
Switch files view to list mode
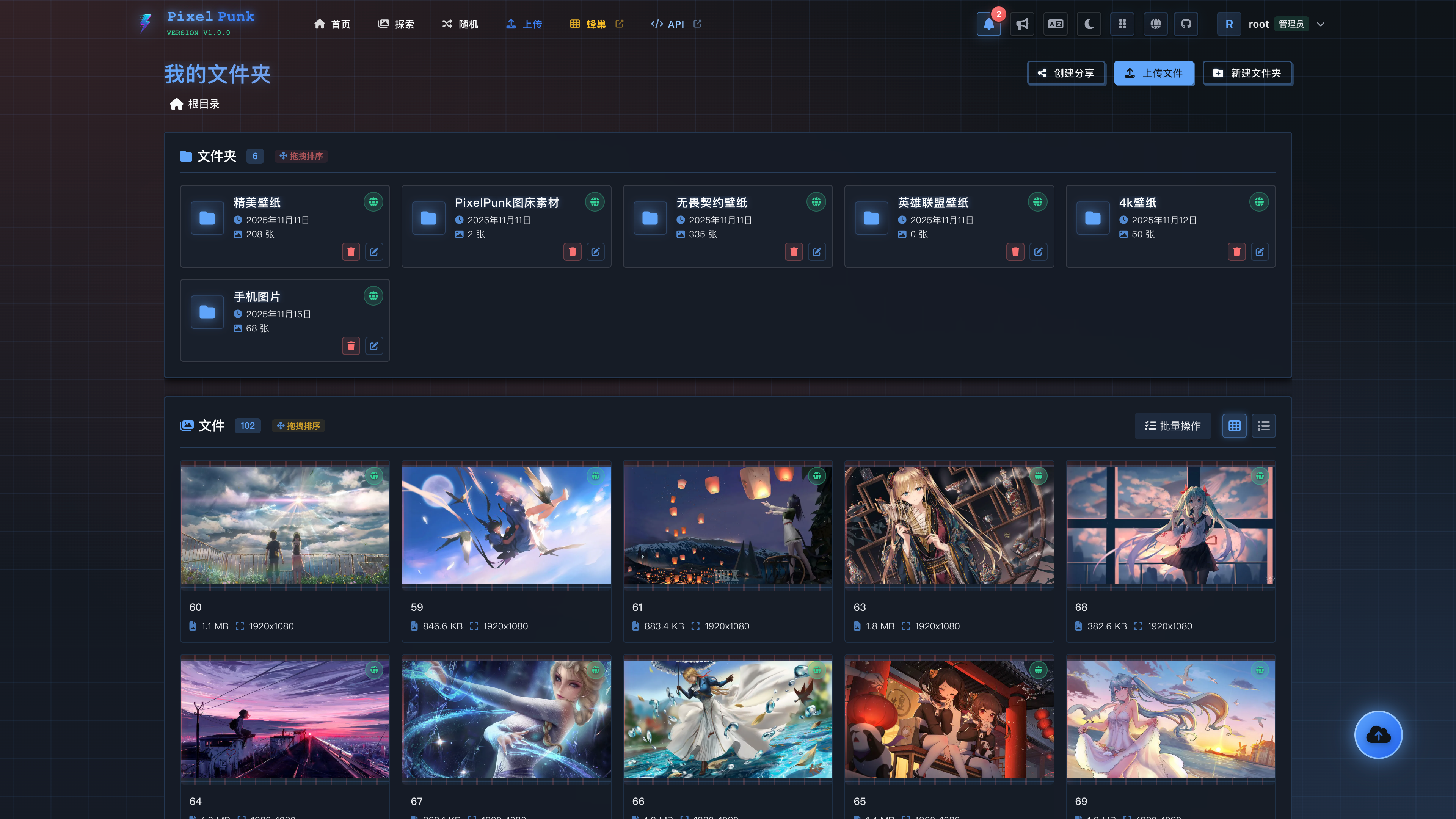(x=1263, y=425)
